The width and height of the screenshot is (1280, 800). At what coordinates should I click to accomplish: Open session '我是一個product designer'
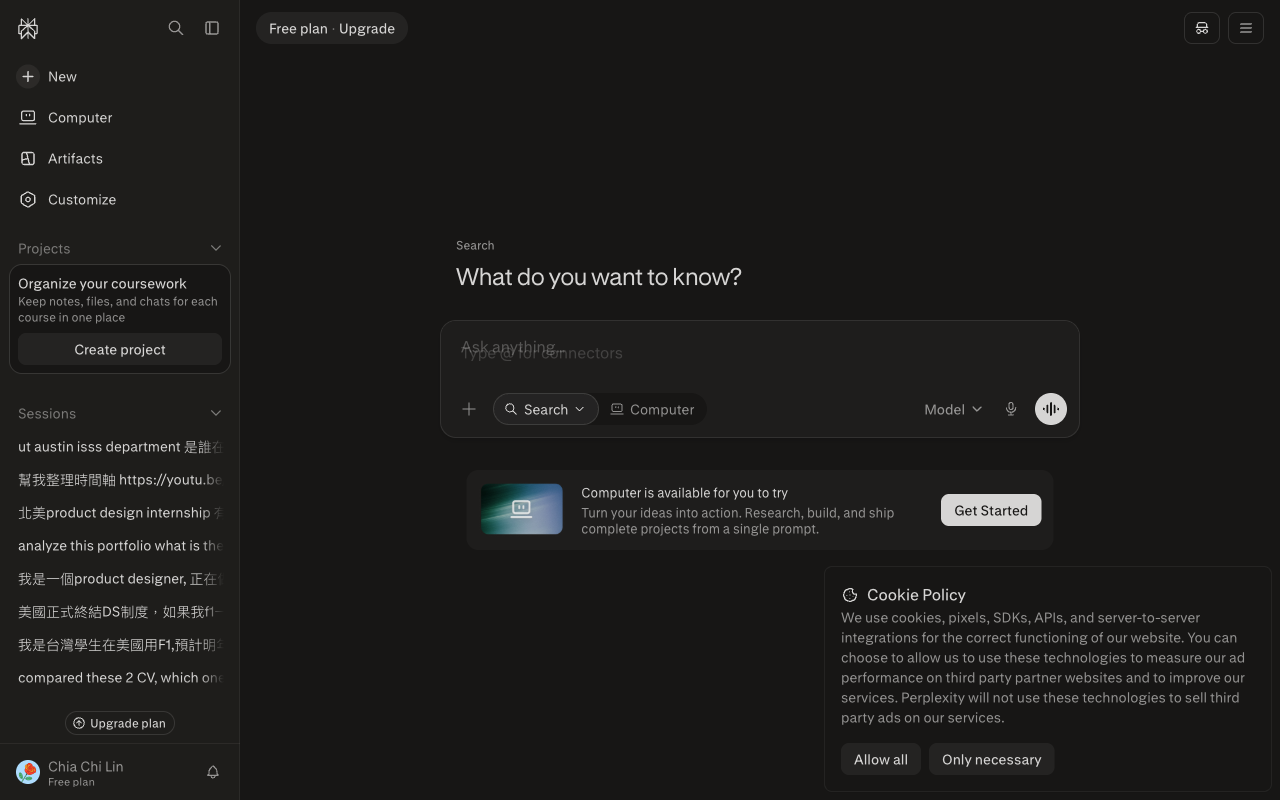click(120, 579)
